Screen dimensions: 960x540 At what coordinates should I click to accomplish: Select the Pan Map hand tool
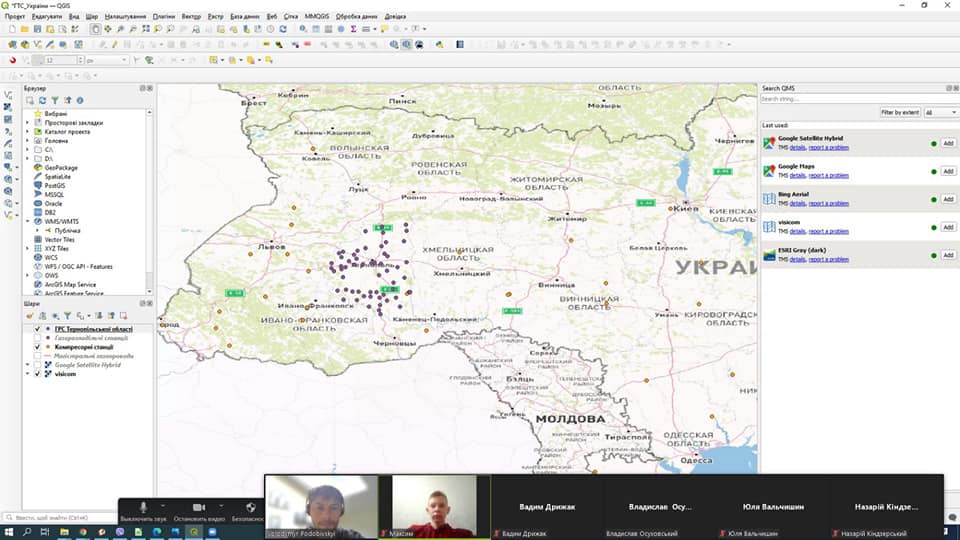click(96, 29)
